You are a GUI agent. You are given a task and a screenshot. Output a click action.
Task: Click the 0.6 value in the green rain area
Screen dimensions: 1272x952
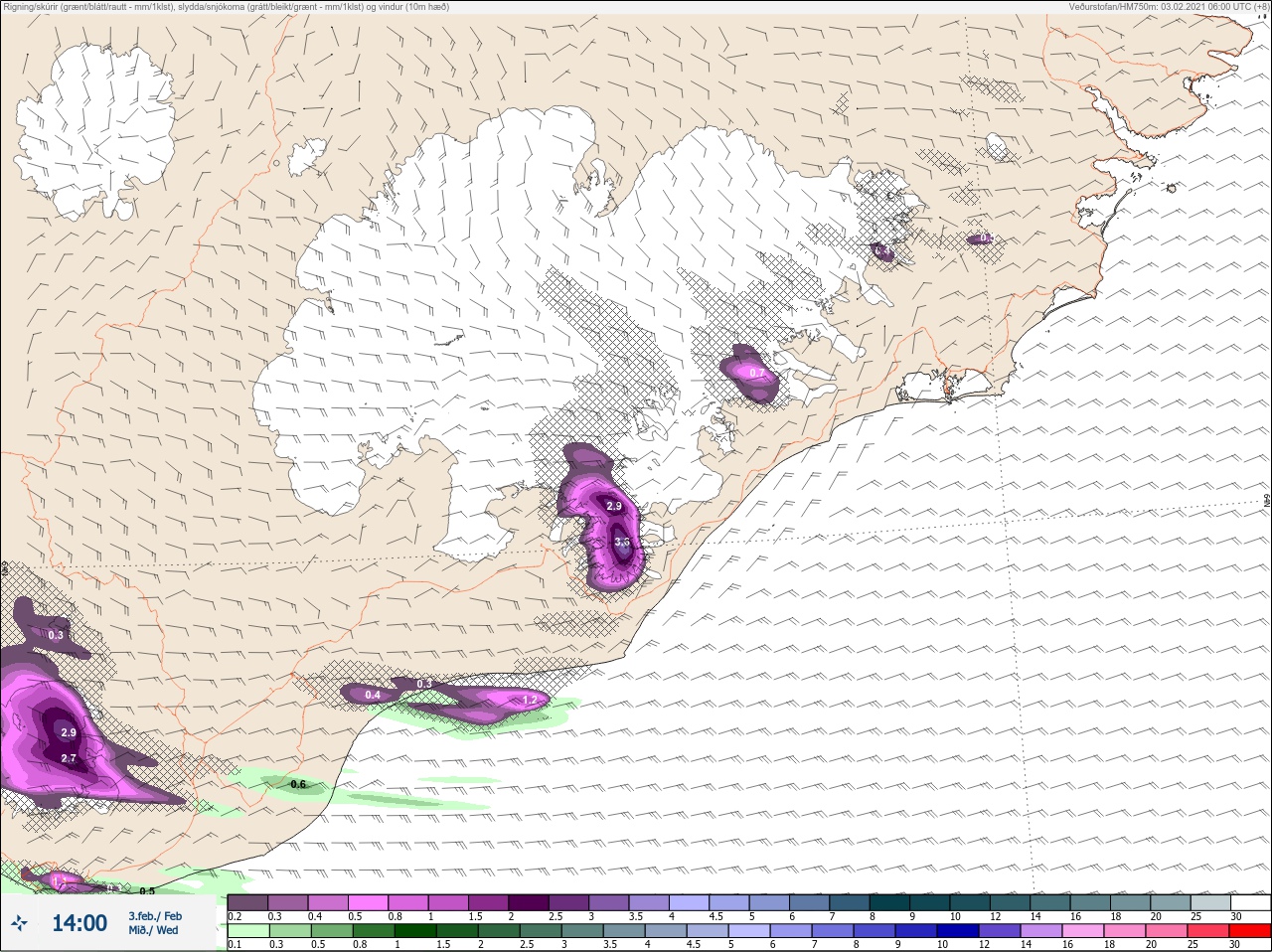click(x=298, y=785)
